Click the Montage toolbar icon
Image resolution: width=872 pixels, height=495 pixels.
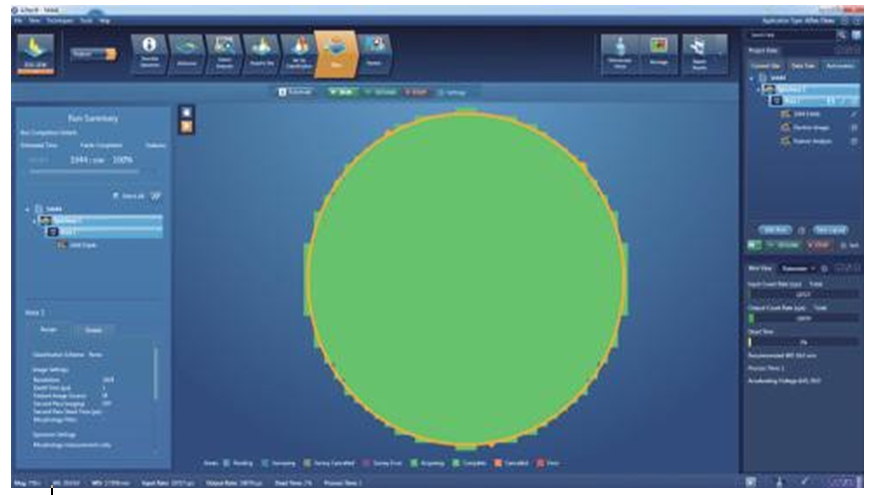(658, 54)
